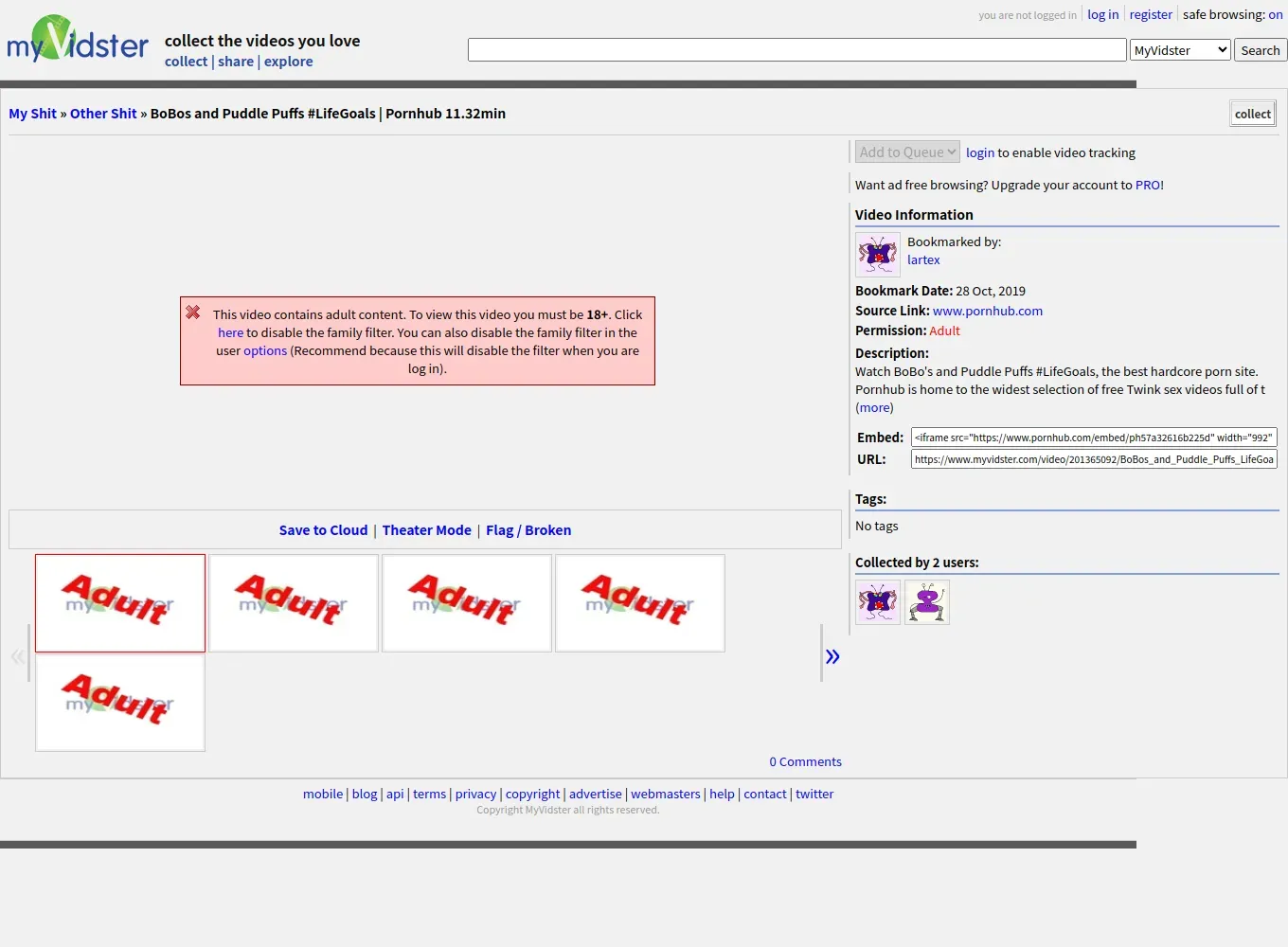This screenshot has height=947, width=1288.
Task: Open the 'help' footer link
Action: [x=722, y=795]
